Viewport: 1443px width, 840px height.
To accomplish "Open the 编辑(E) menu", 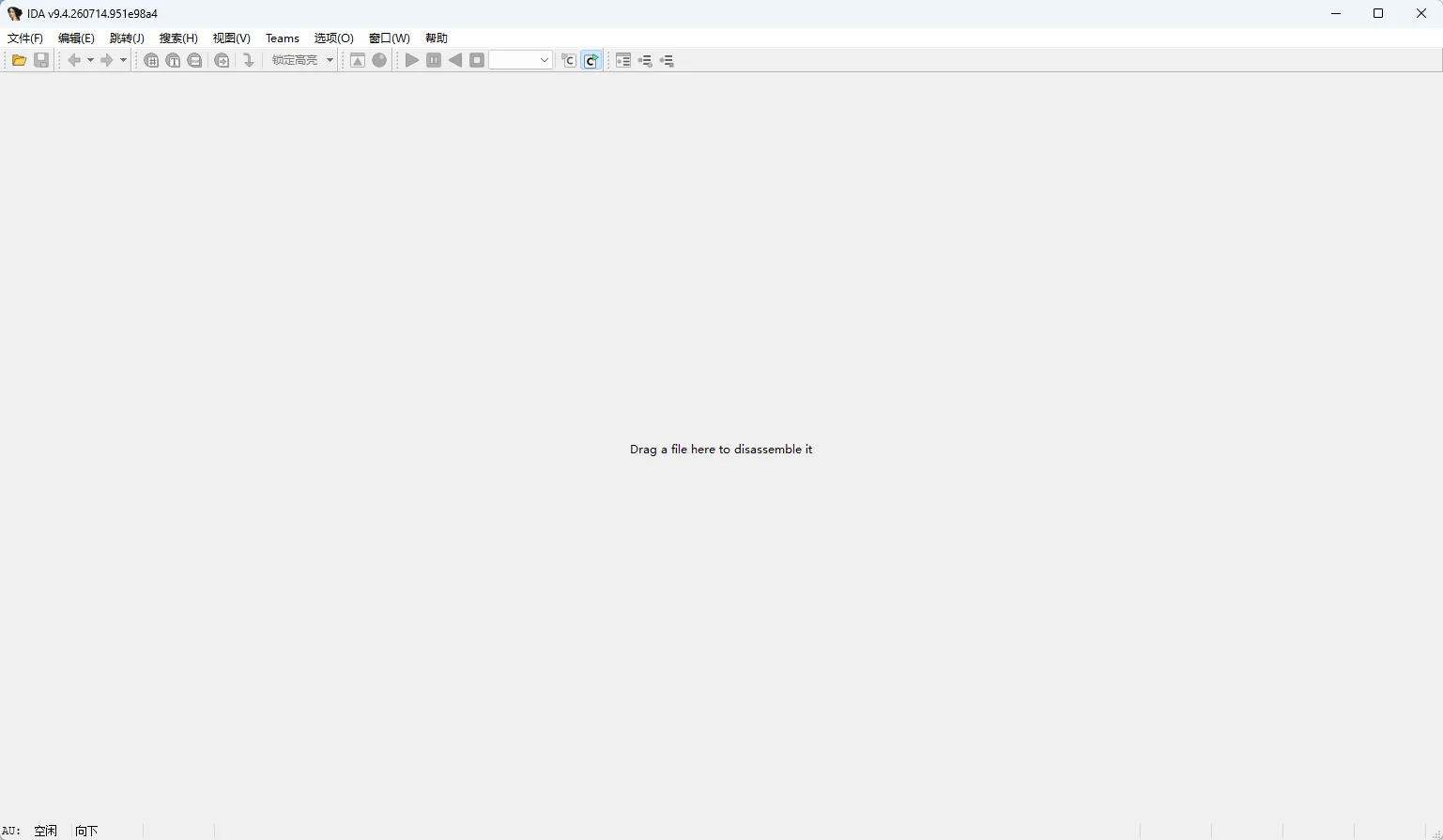I will coord(76,38).
